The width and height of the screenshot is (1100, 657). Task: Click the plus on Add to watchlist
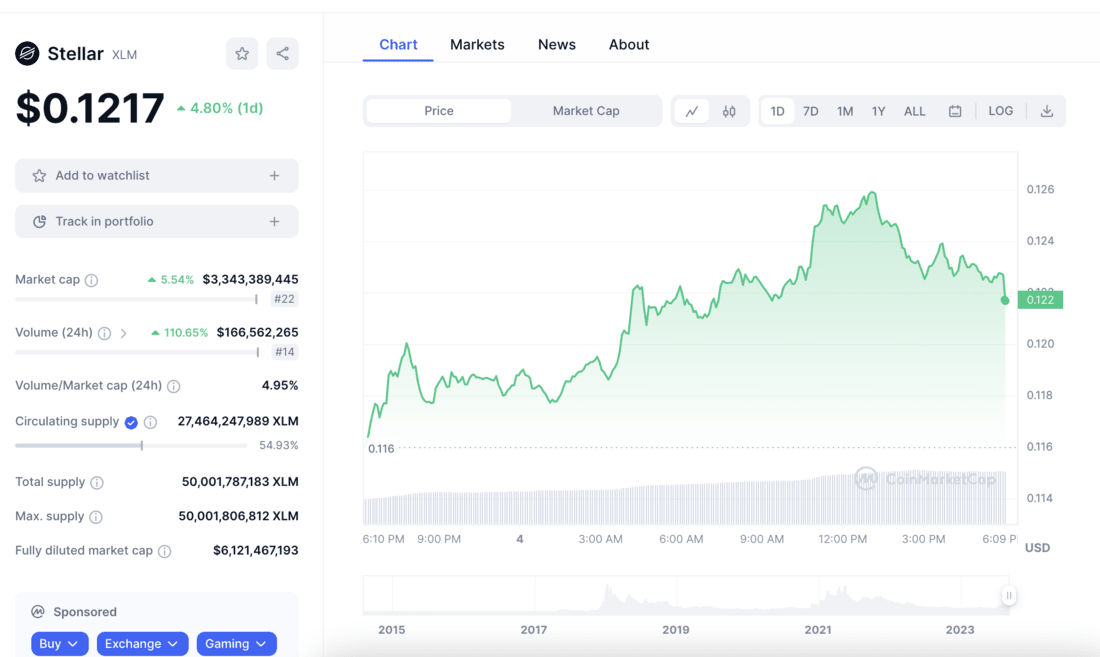(274, 175)
